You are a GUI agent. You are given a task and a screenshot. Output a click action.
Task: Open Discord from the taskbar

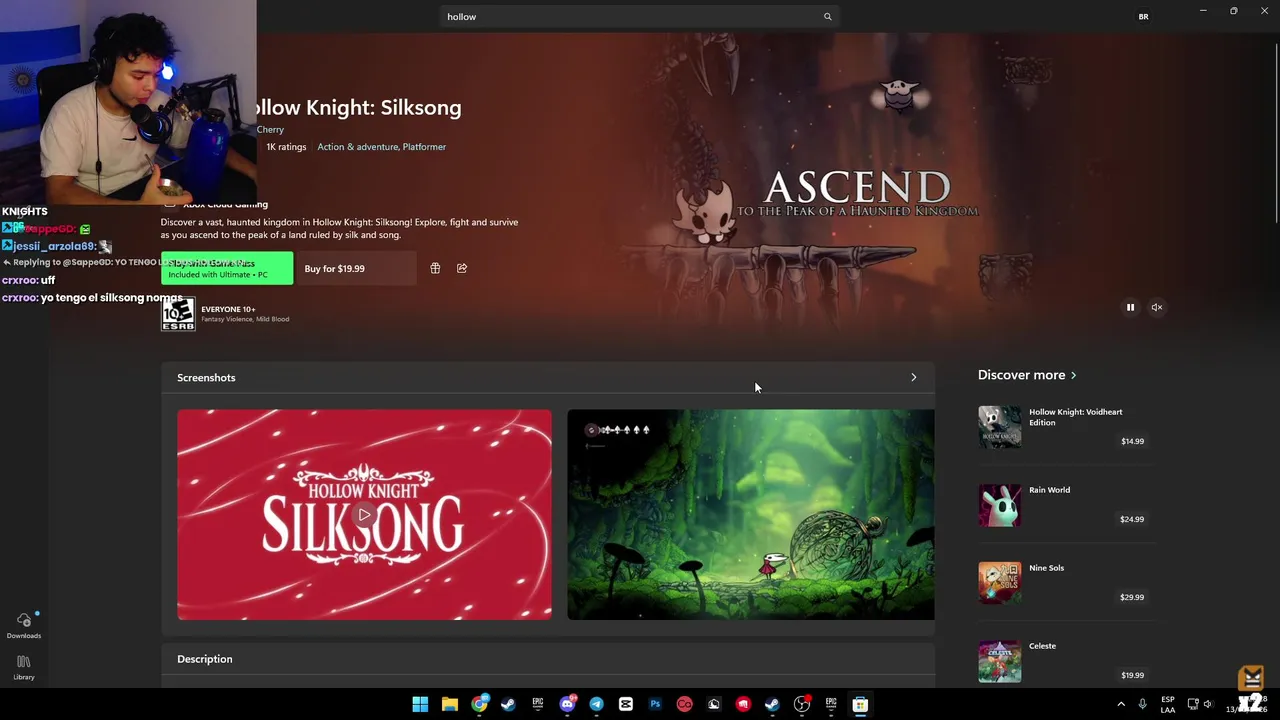click(567, 704)
